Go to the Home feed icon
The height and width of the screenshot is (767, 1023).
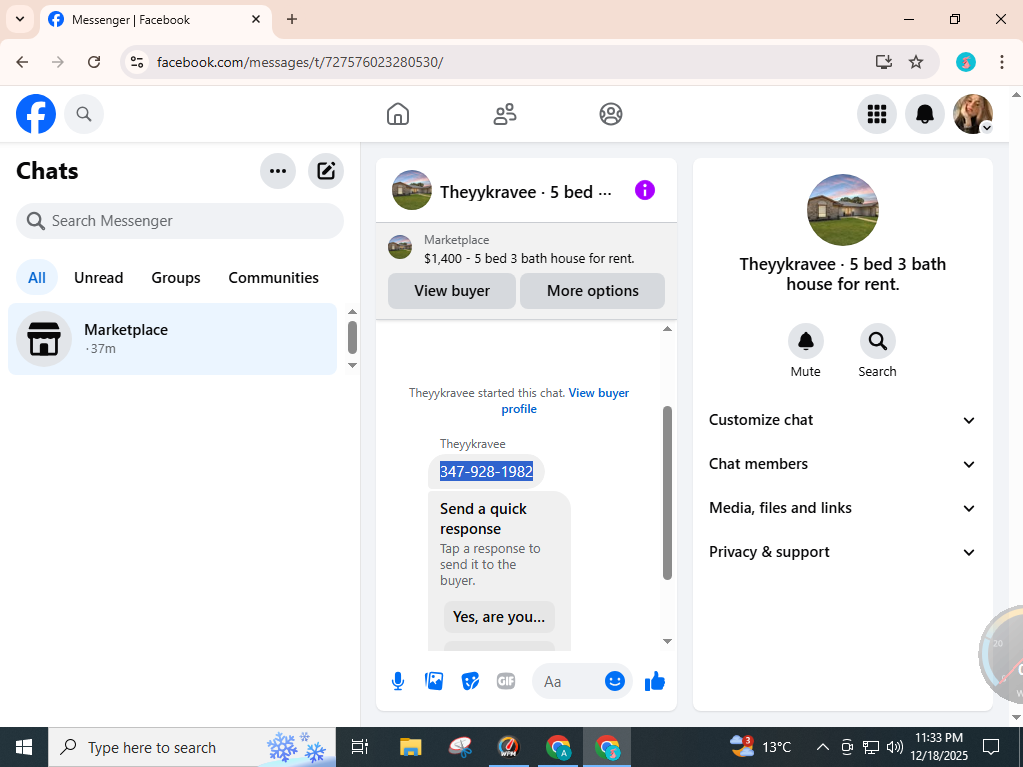coord(398,114)
